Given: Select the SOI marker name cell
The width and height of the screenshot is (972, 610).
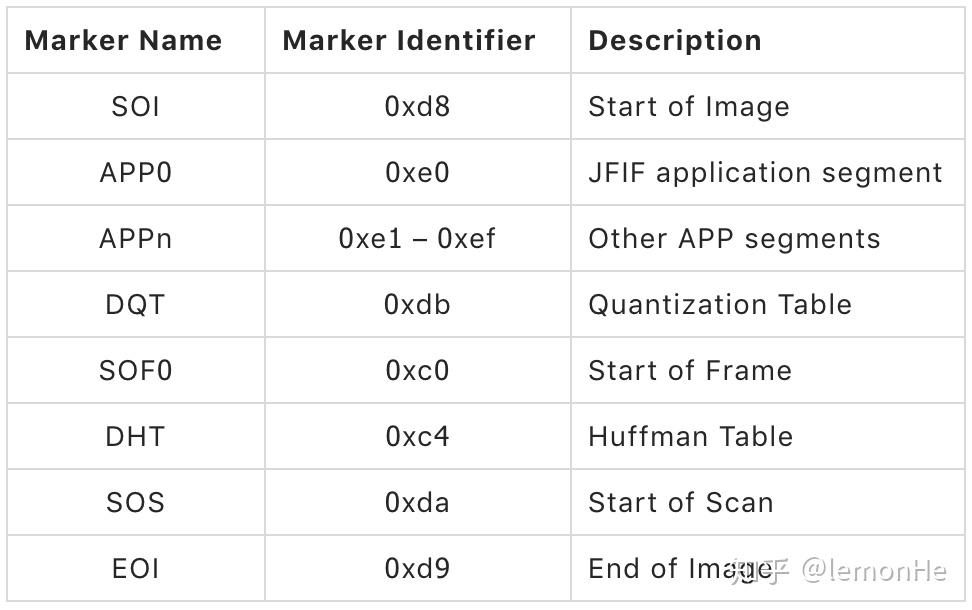Looking at the screenshot, I should point(135,107).
